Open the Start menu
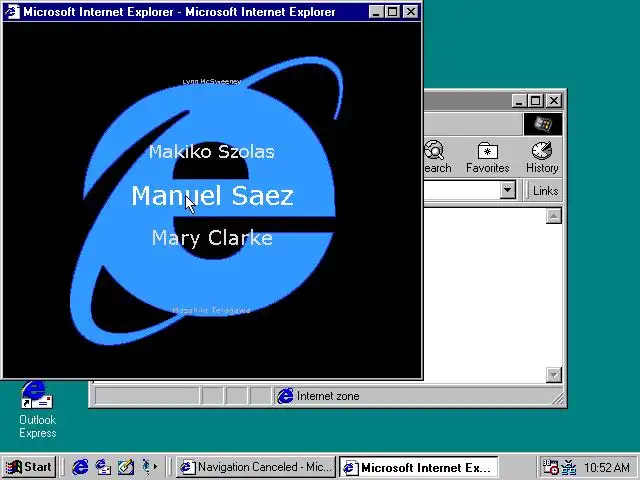The image size is (640, 480). click(x=29, y=467)
